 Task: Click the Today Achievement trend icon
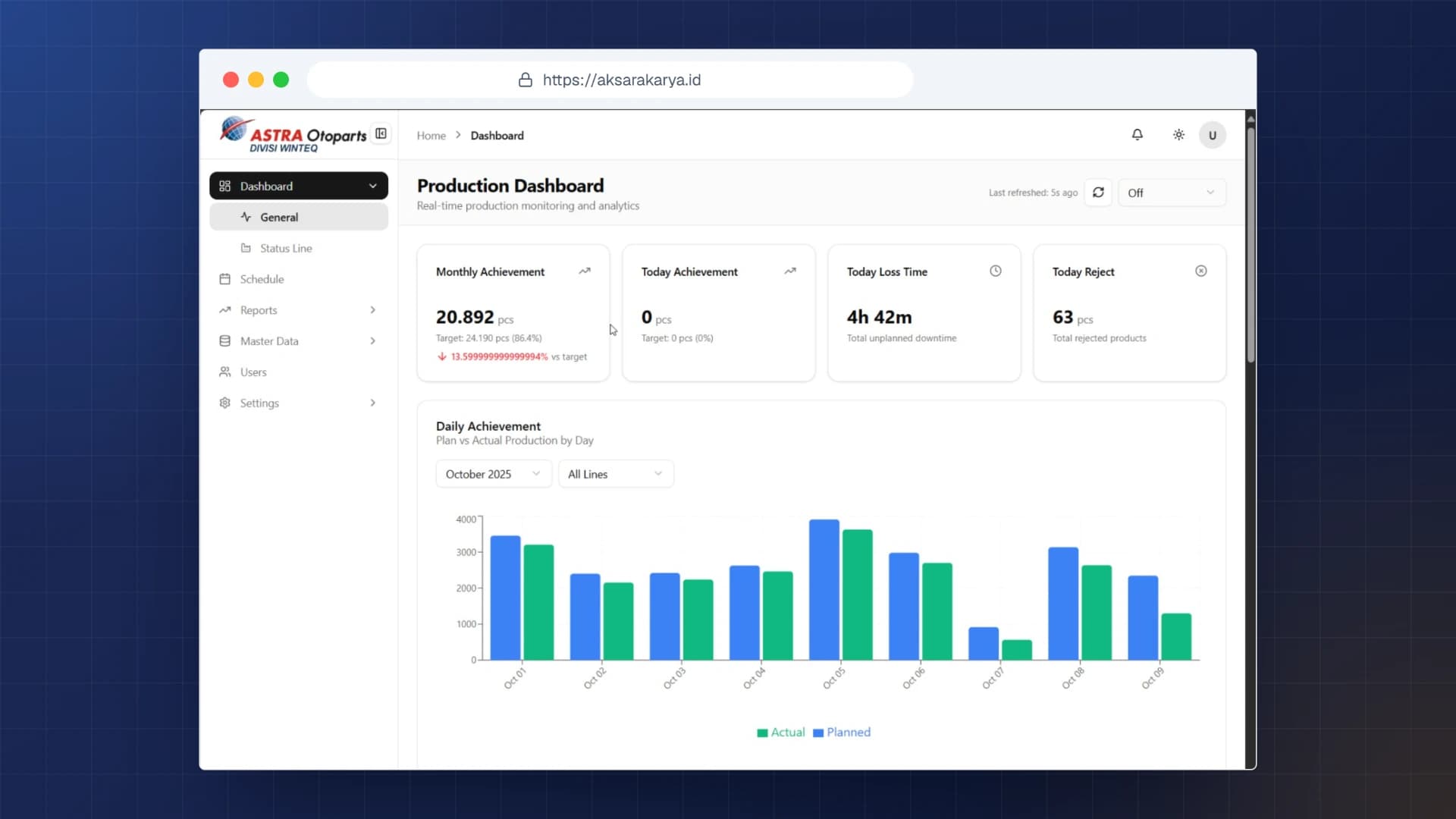pyautogui.click(x=790, y=271)
